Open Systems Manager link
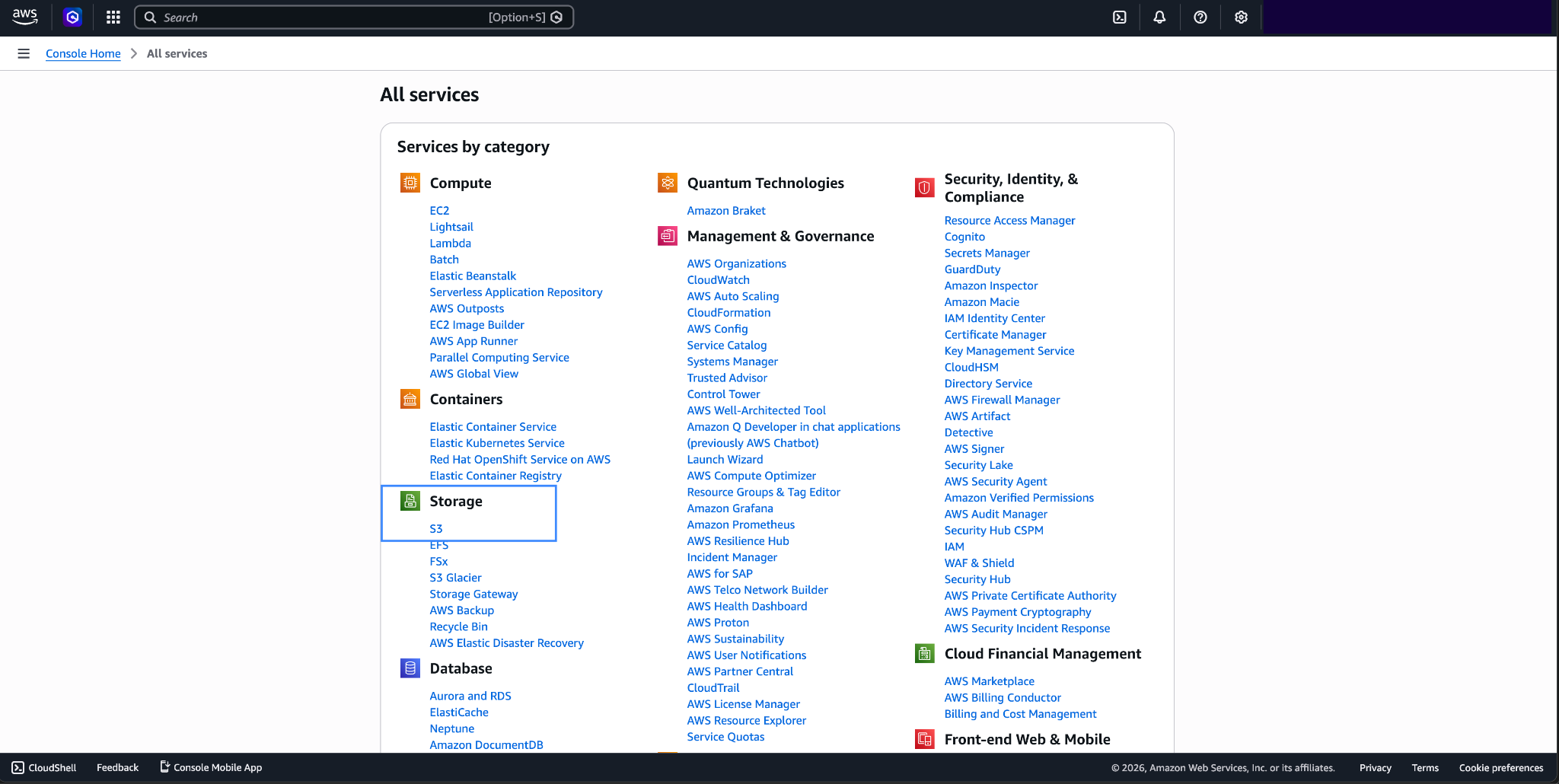Viewport: 1559px width, 784px height. click(732, 362)
